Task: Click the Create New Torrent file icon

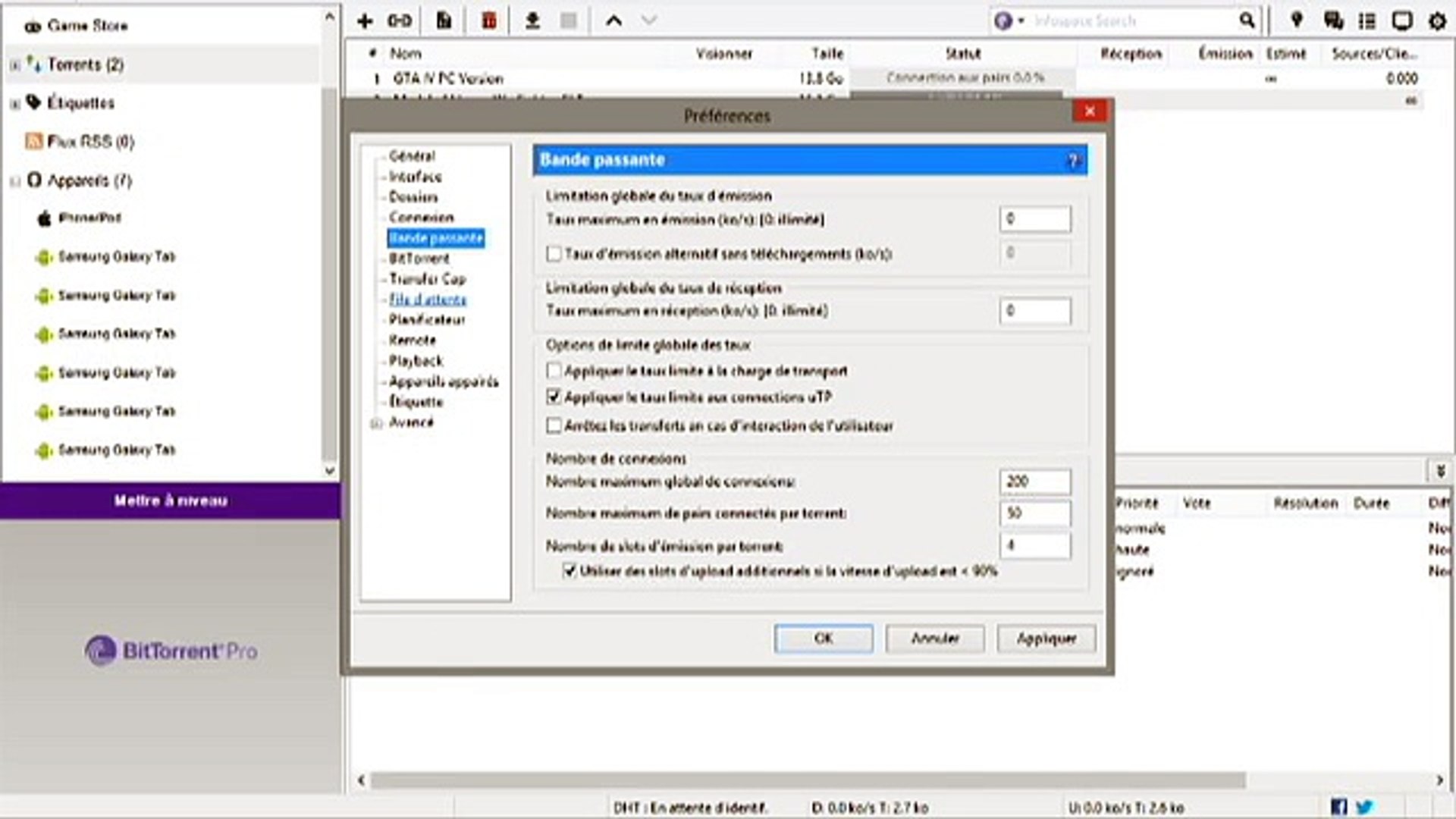Action: 444,21
